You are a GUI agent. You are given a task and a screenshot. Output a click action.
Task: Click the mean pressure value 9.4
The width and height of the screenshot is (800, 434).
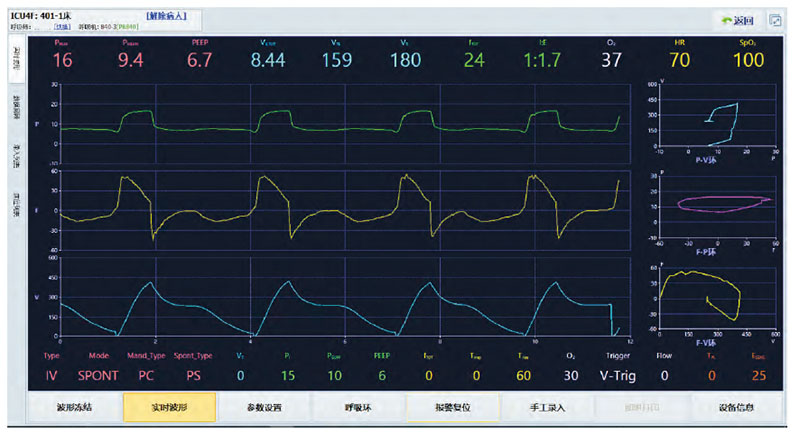(131, 60)
